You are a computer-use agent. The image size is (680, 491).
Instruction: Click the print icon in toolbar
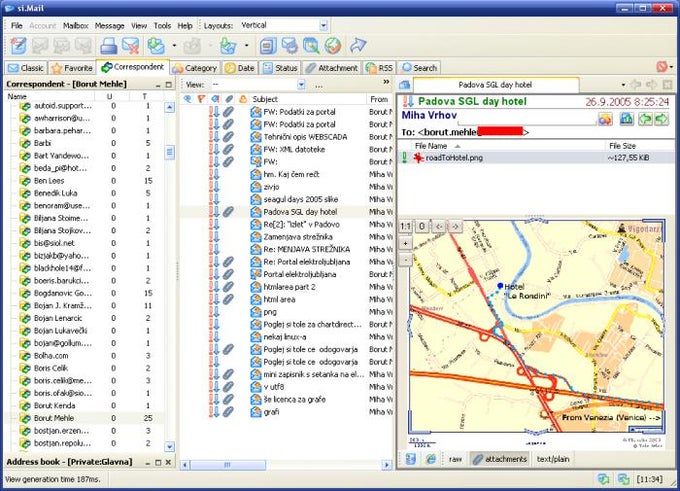pyautogui.click(x=107, y=45)
